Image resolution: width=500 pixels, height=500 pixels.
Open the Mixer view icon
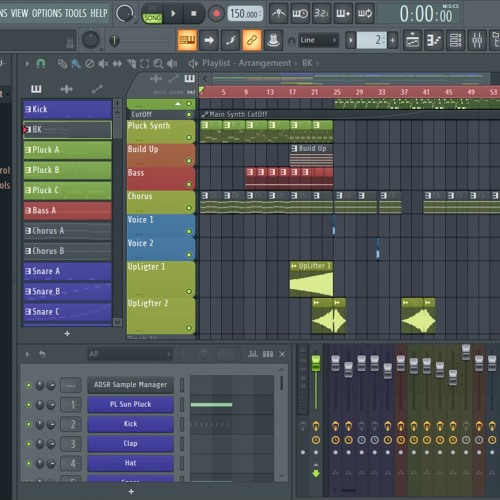click(x=477, y=40)
